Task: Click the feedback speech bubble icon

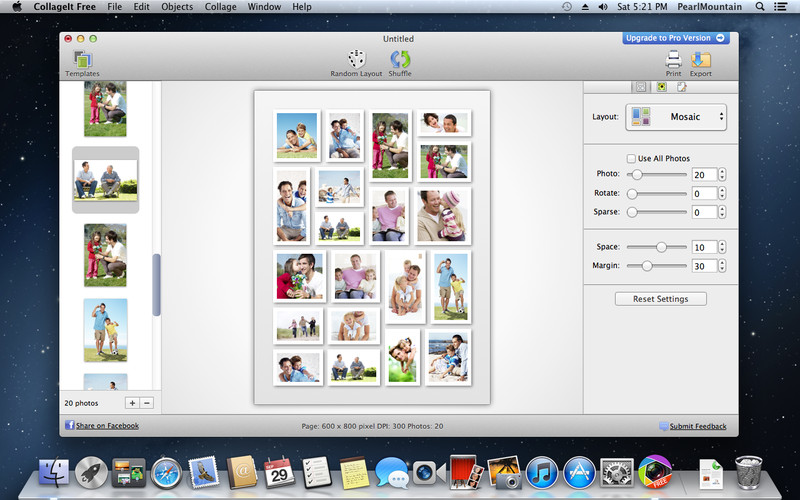Action: pos(663,426)
